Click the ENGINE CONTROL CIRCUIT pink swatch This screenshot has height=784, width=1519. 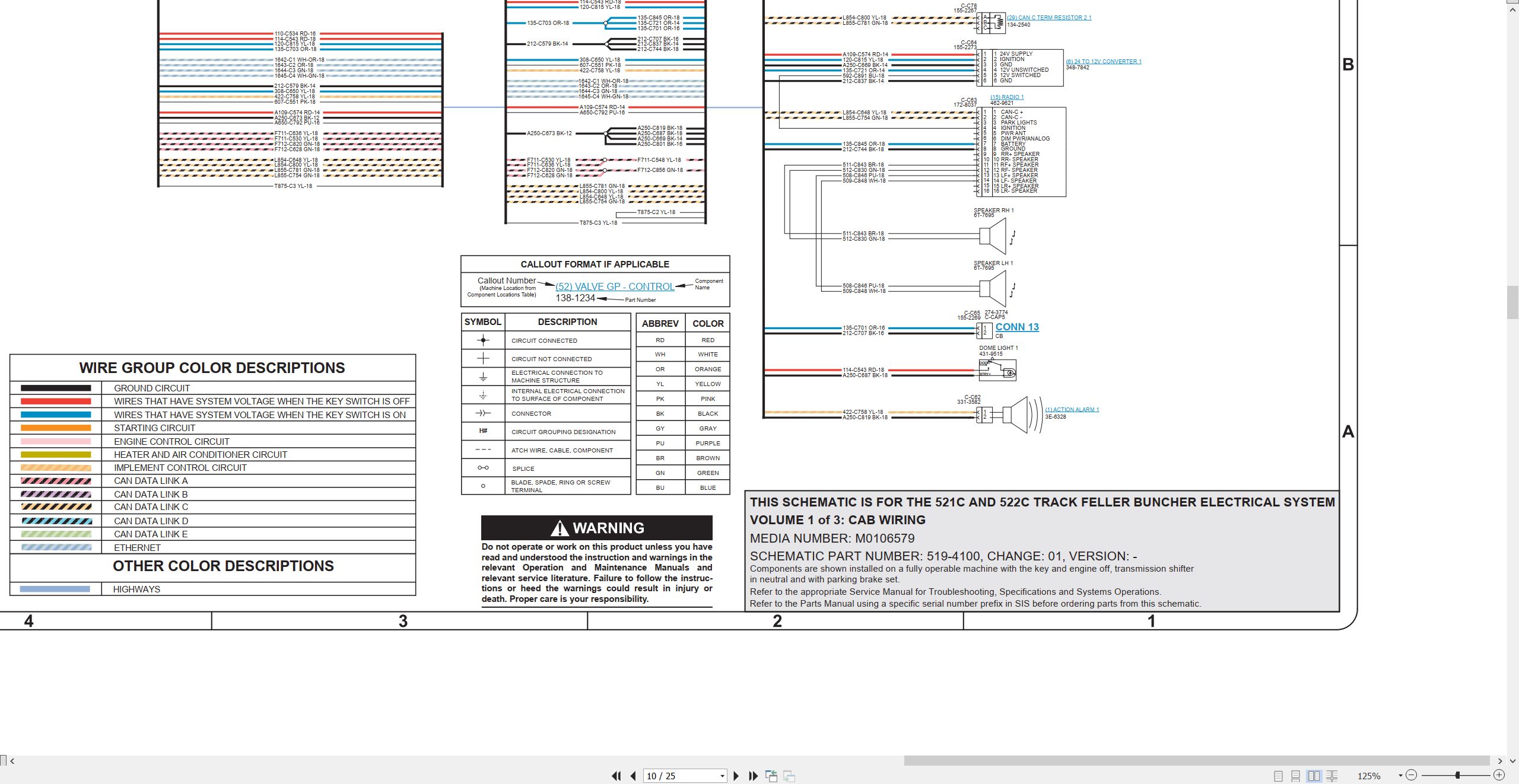point(56,441)
